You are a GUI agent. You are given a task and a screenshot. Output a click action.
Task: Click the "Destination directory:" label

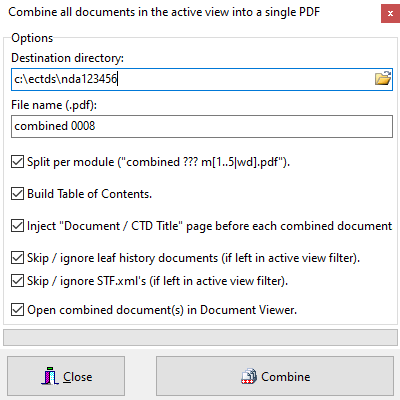tap(67, 58)
